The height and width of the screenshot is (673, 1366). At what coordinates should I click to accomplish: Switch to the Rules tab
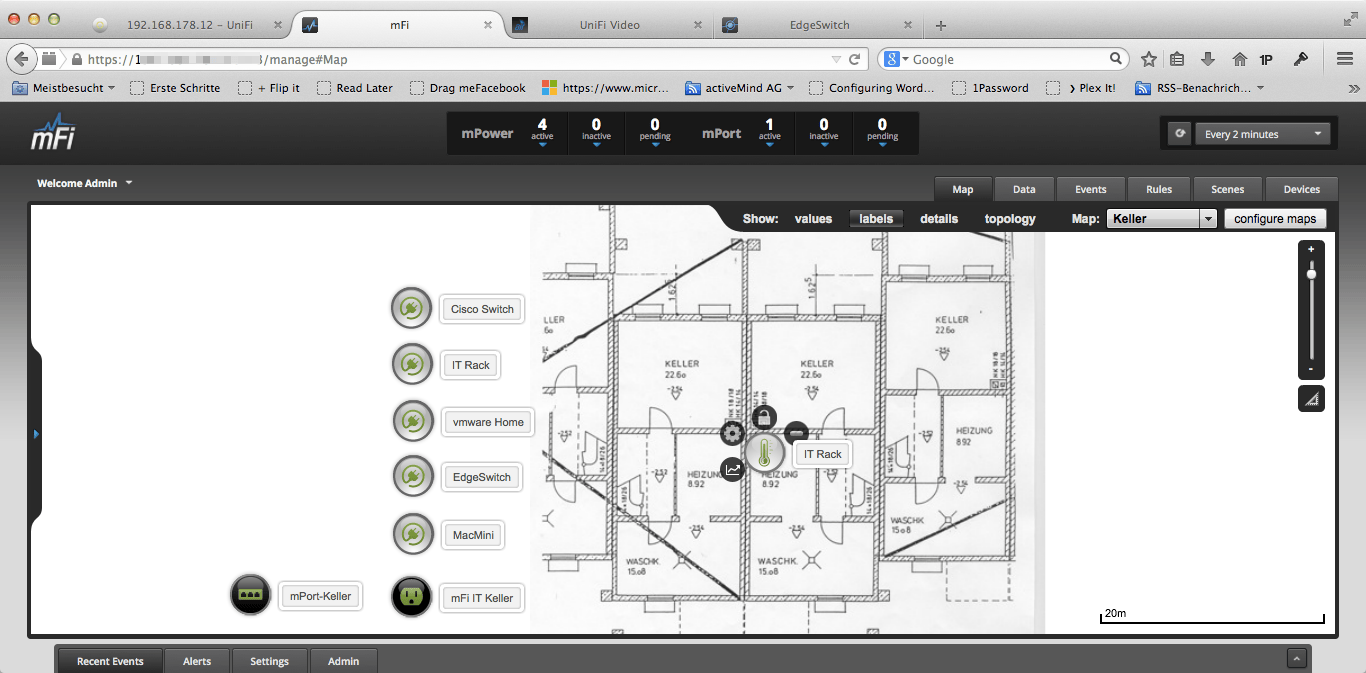click(1159, 189)
